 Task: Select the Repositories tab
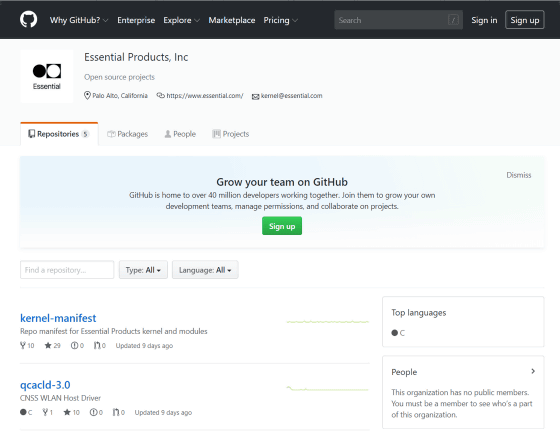(59, 134)
